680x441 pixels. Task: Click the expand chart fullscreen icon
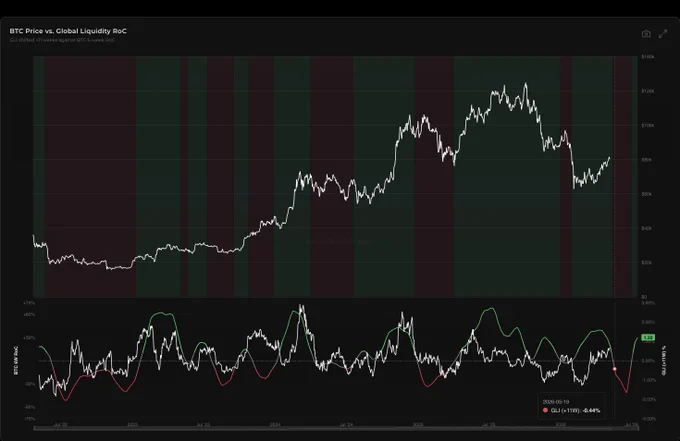coord(663,34)
